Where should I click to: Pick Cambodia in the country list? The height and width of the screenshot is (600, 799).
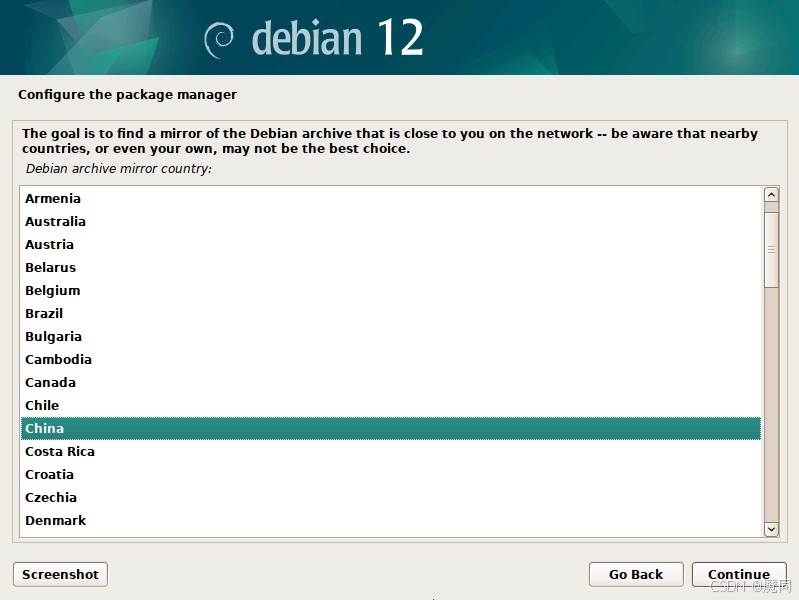391,359
